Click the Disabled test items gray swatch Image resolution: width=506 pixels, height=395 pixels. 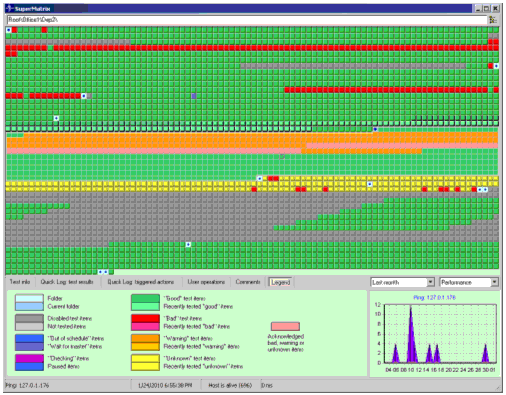tap(29, 318)
